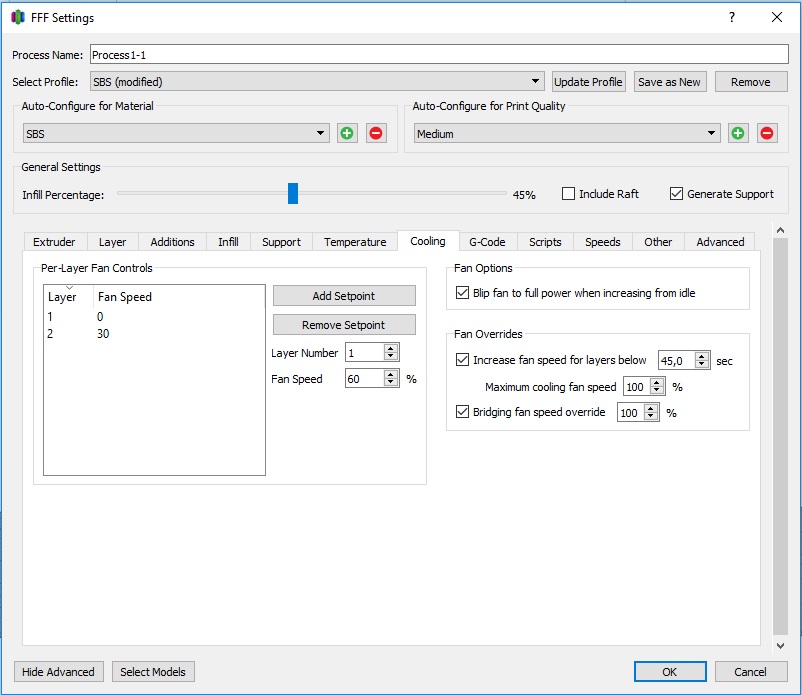Increase the Layer Number spinner value
The image size is (802, 695).
[391, 348]
